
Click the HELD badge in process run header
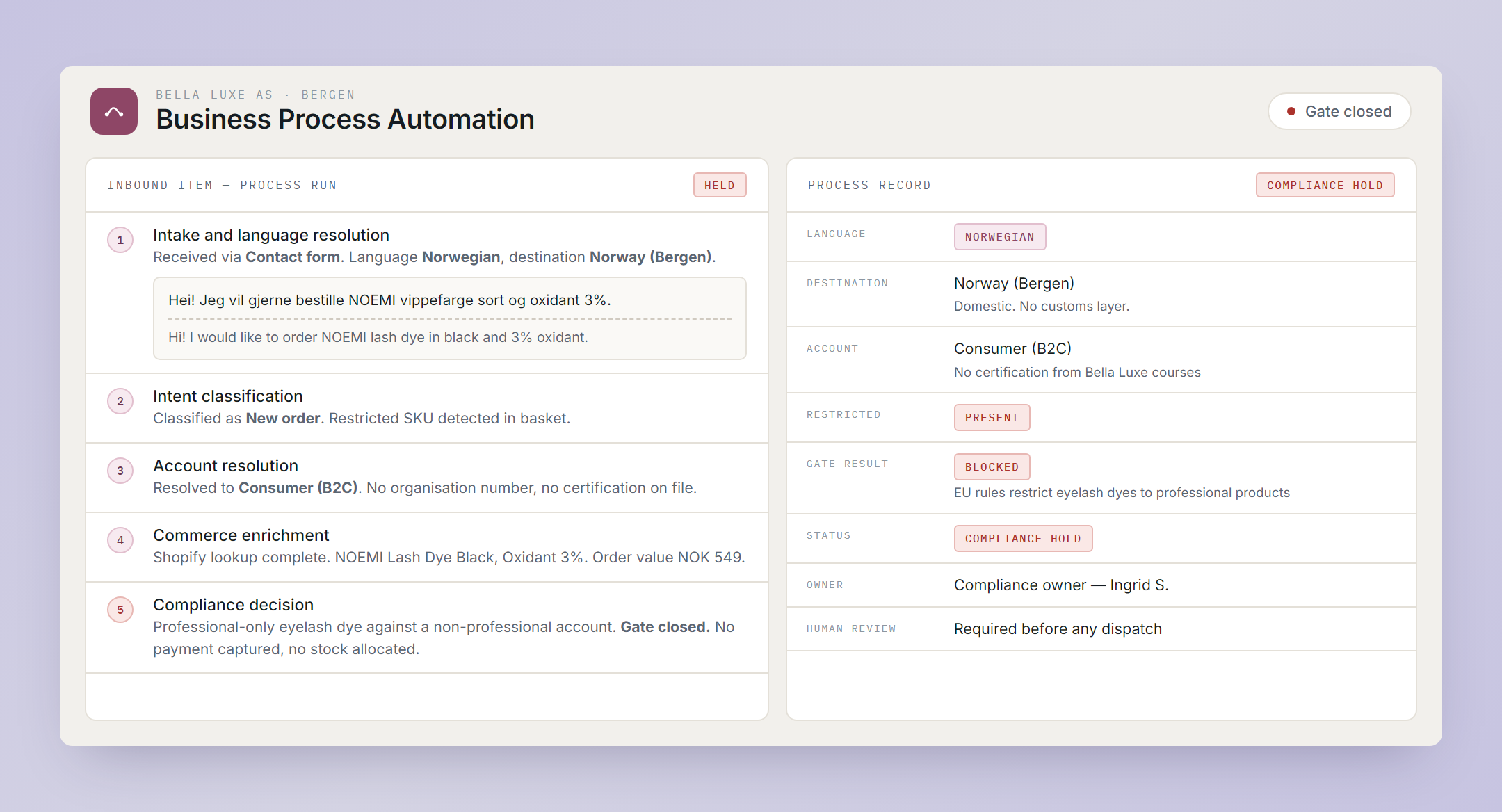pyautogui.click(x=720, y=185)
